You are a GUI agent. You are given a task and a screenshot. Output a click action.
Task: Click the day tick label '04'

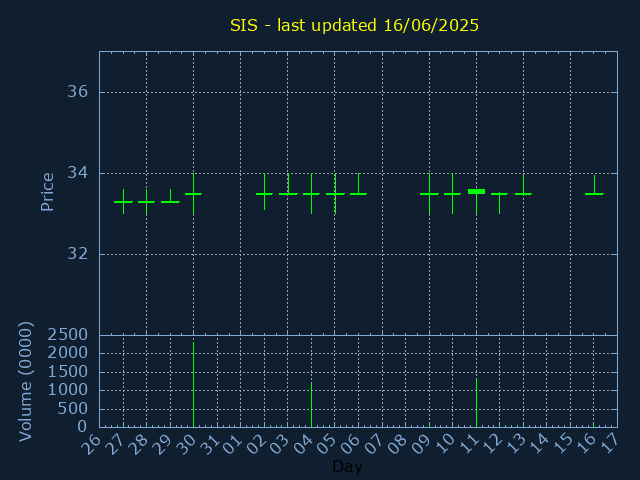point(303,444)
